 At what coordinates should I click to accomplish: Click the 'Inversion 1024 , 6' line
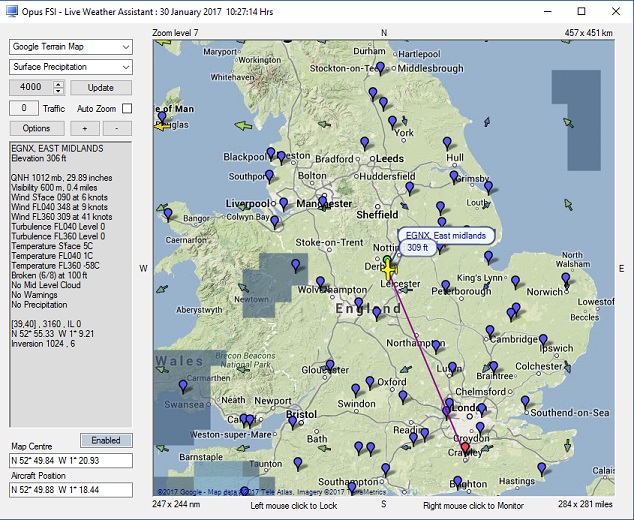[43, 344]
